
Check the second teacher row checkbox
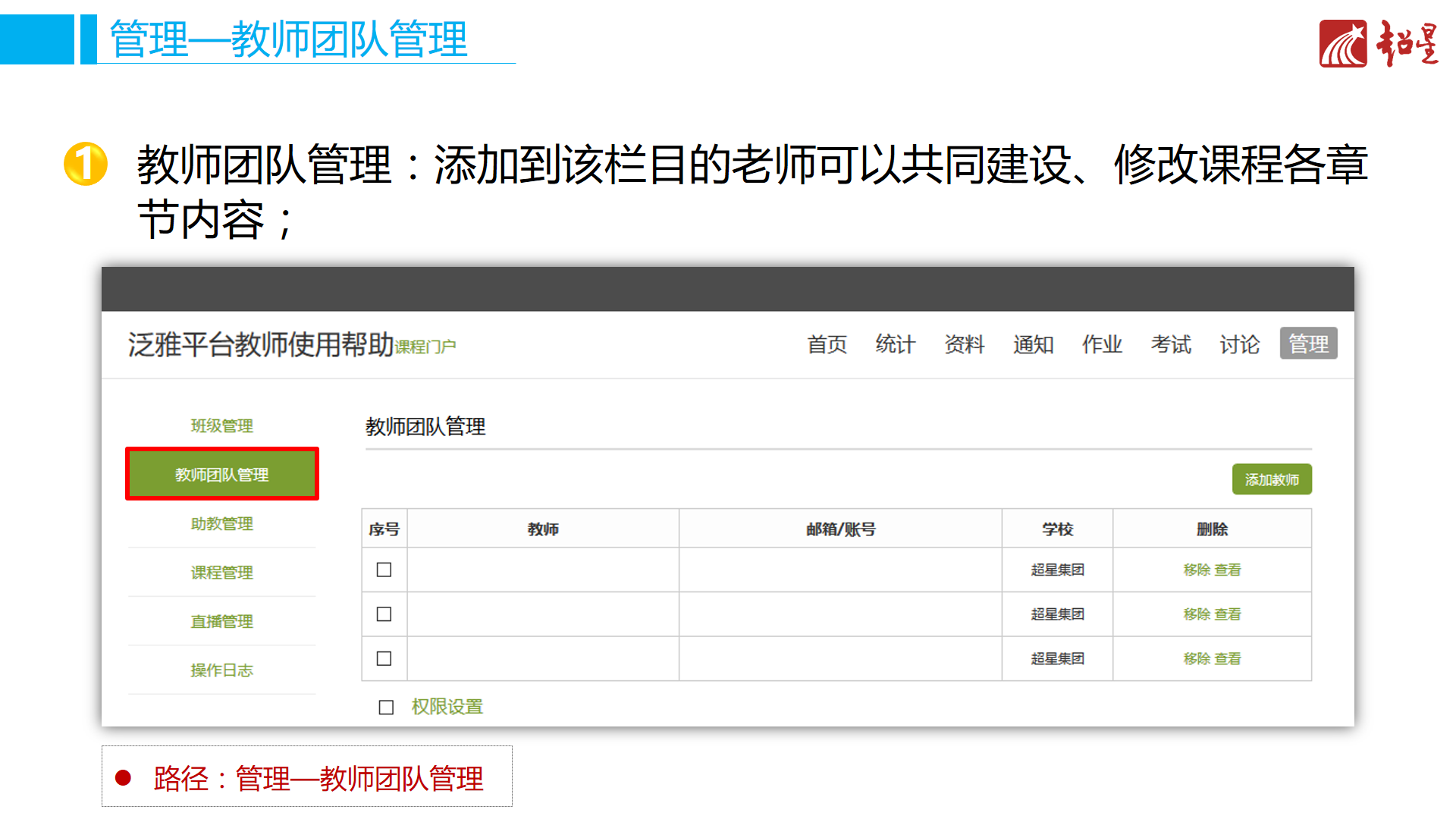pos(384,614)
